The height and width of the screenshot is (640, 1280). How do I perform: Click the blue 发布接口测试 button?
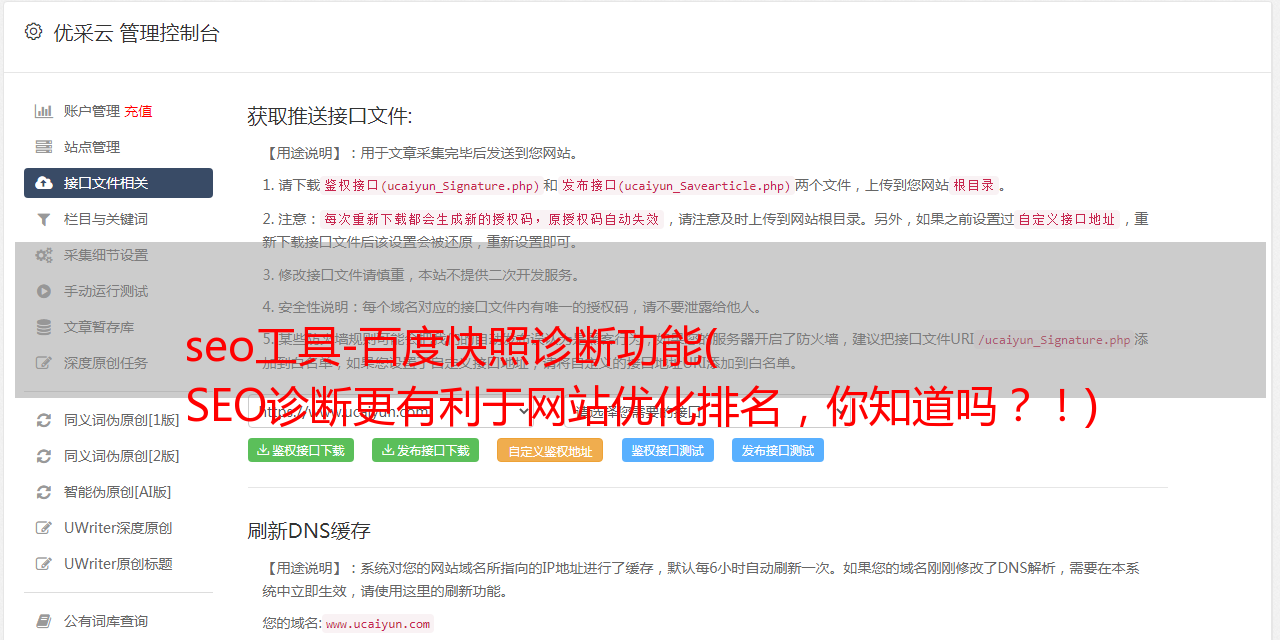[778, 451]
